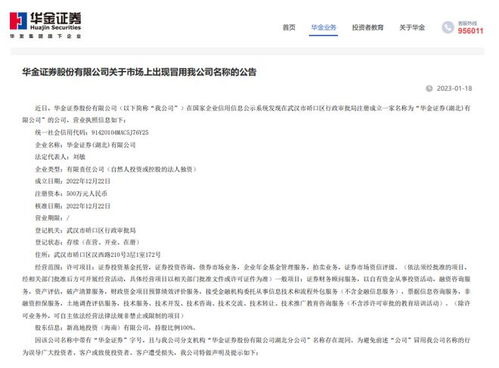Click the 营业期限 line
499x368 pixels.
coord(52,218)
